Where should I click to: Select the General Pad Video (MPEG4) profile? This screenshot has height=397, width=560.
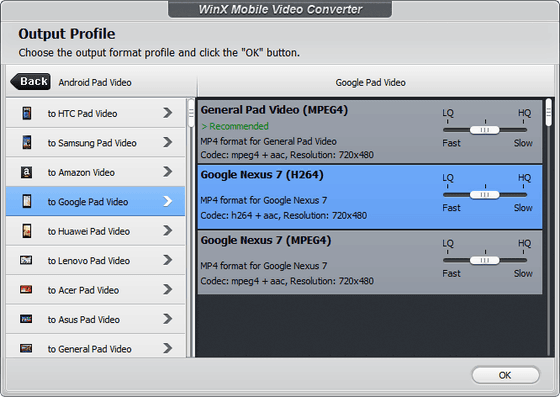370,131
